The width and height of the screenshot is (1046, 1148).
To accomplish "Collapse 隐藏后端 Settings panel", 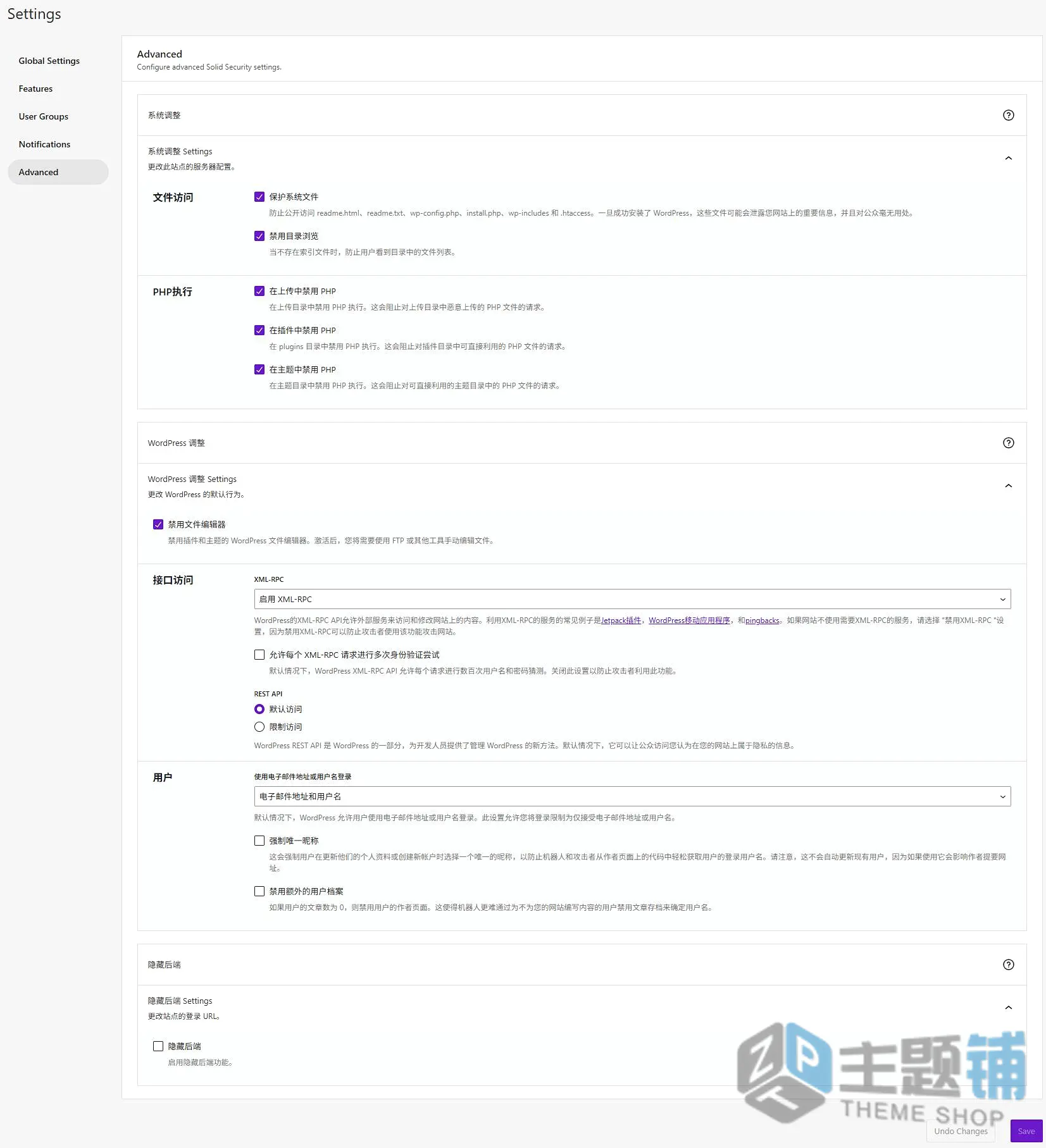I will pyautogui.click(x=1008, y=1008).
